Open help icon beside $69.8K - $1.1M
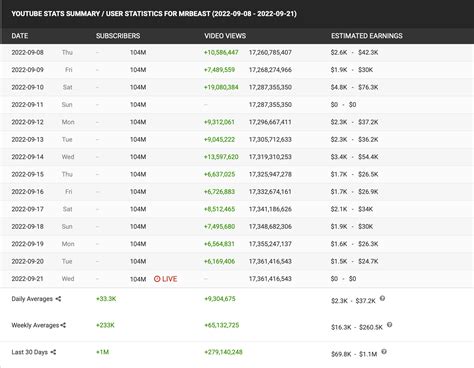The image size is (474, 368). click(384, 352)
